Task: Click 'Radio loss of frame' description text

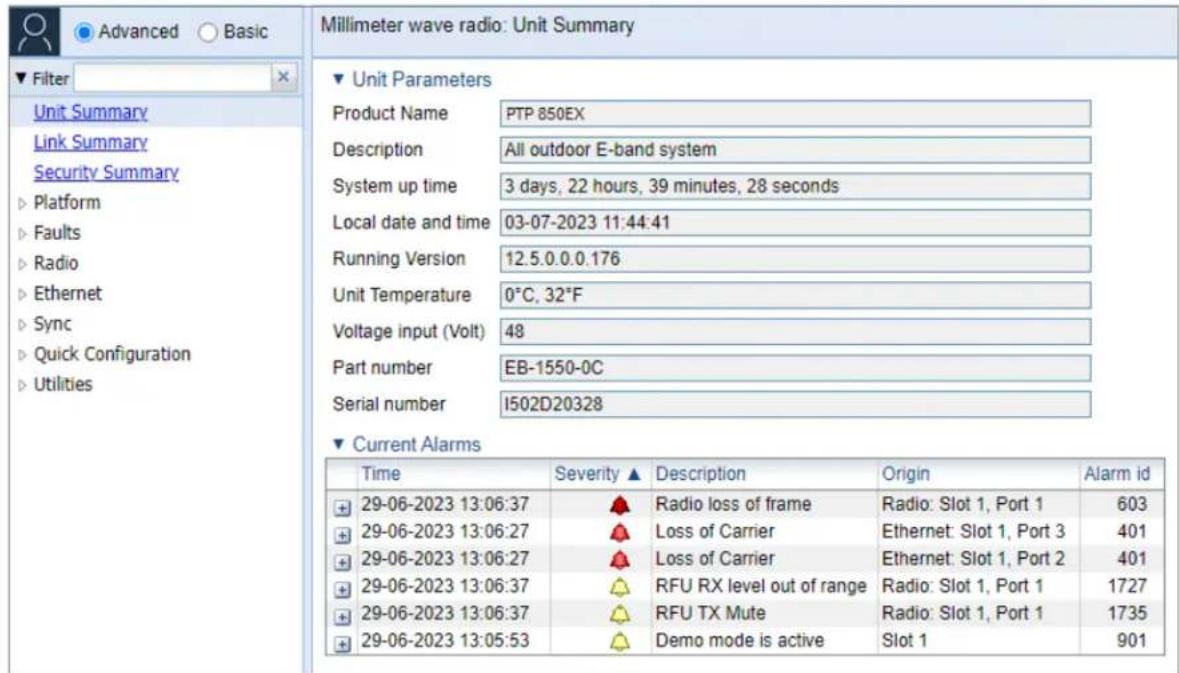Action: point(733,504)
